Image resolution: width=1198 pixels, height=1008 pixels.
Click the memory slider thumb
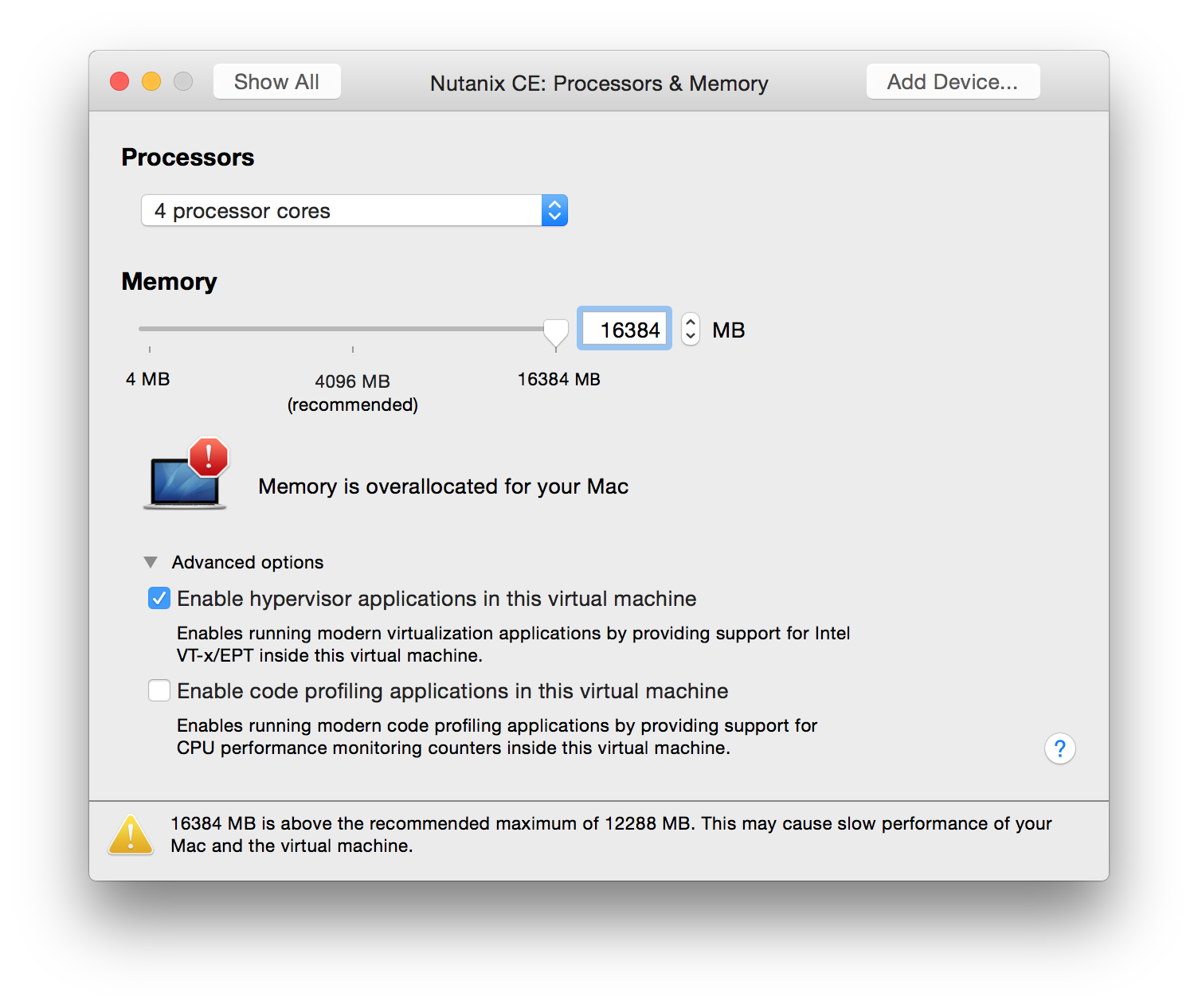(x=556, y=334)
